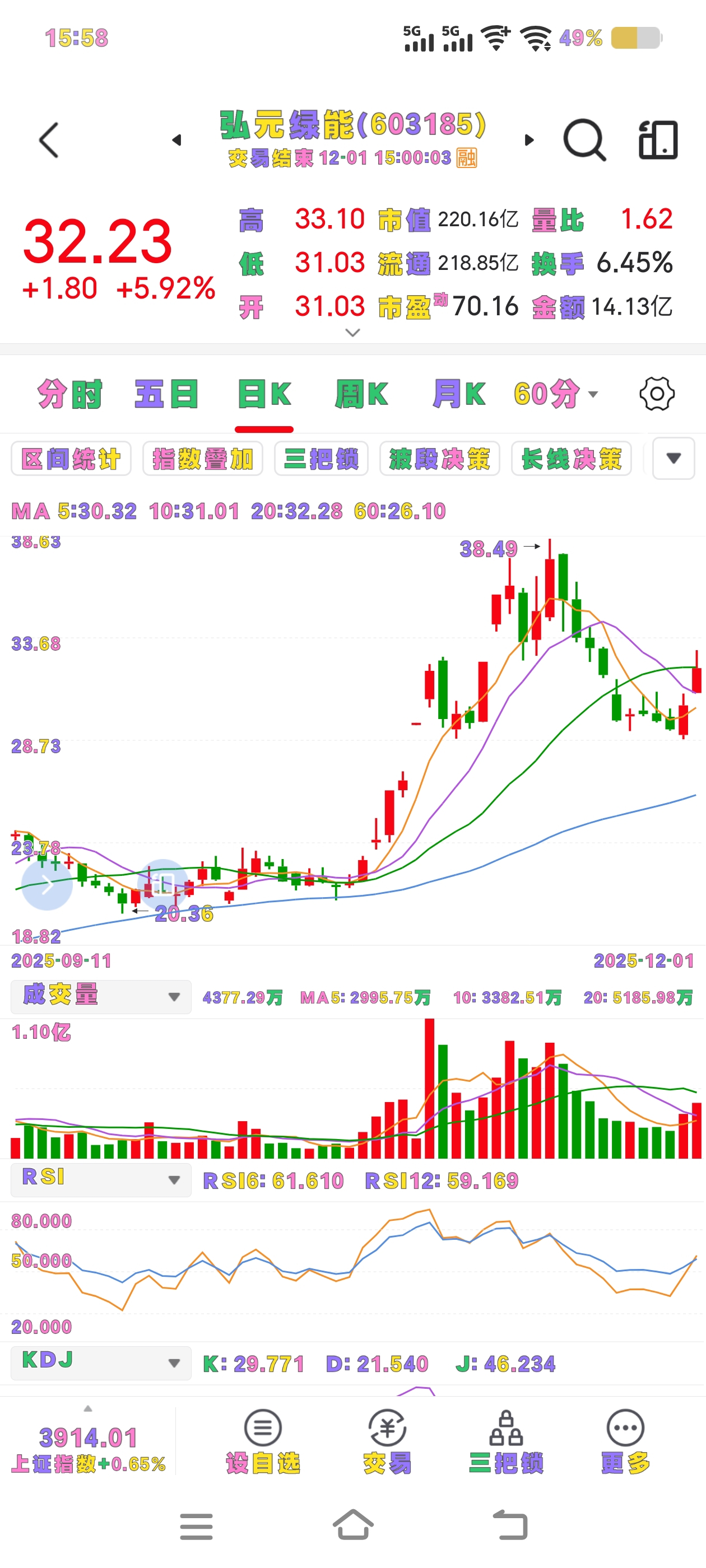Image resolution: width=706 pixels, height=1568 pixels.
Task: Tap the high marker 38.49
Action: [489, 549]
